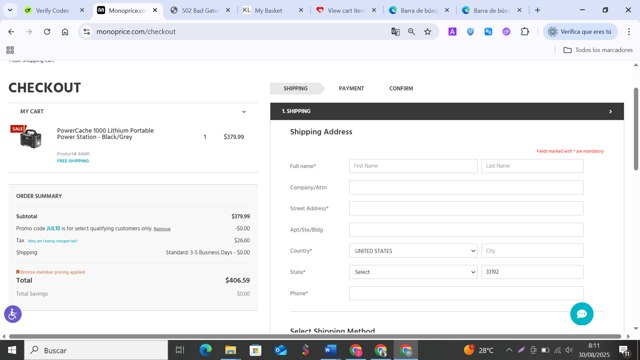
Task: Open the shield extension icon
Action: [x=470, y=31]
